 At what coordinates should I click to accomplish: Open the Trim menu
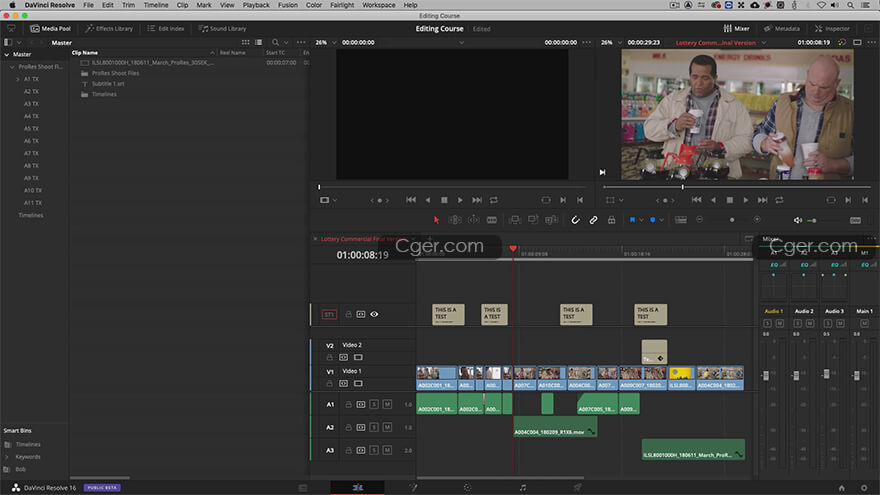(129, 4)
